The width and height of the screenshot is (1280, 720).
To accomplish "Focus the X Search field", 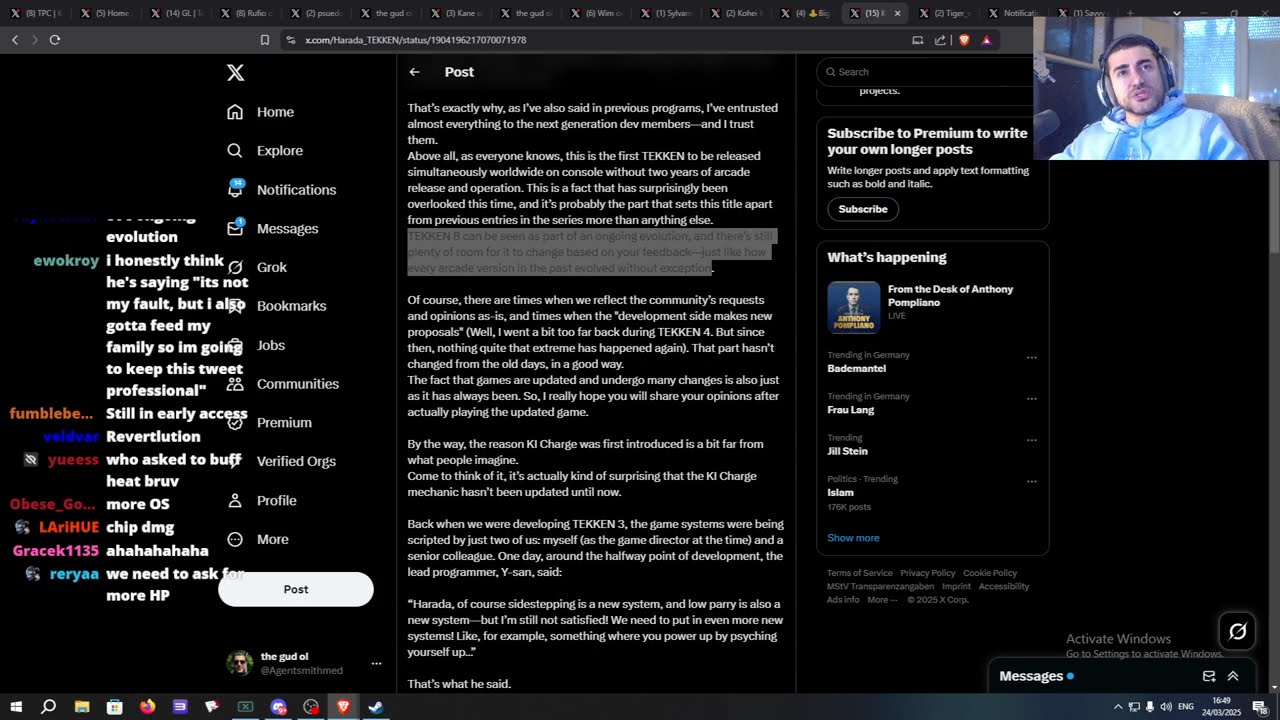I will [x=924, y=72].
